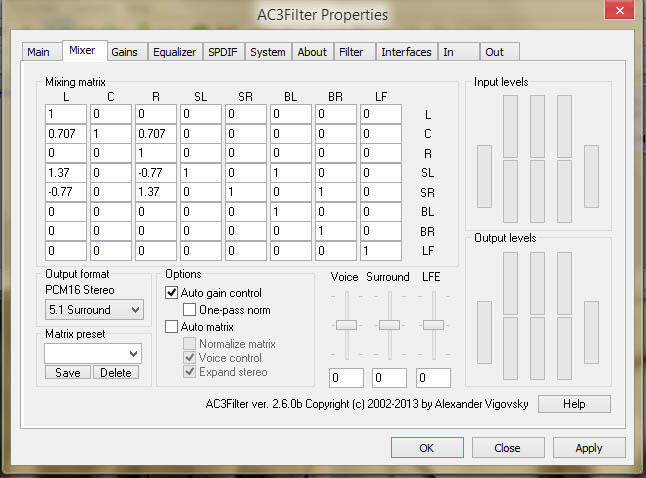The image size is (646, 478).
Task: Select the Mixer tab
Action: click(x=85, y=51)
